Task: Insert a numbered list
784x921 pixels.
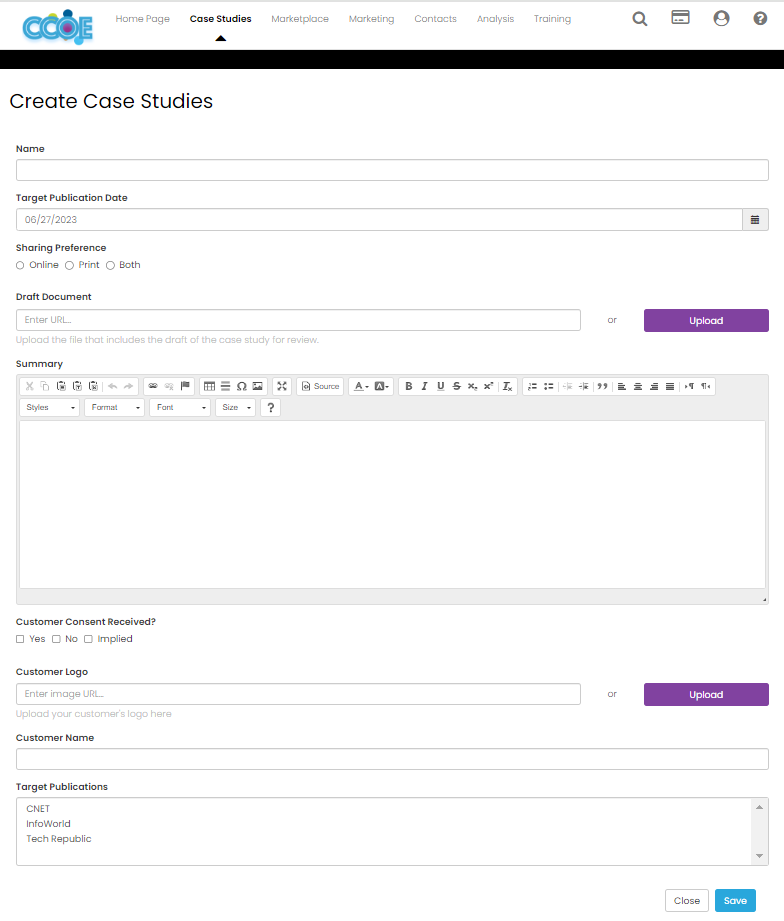Action: (x=533, y=386)
